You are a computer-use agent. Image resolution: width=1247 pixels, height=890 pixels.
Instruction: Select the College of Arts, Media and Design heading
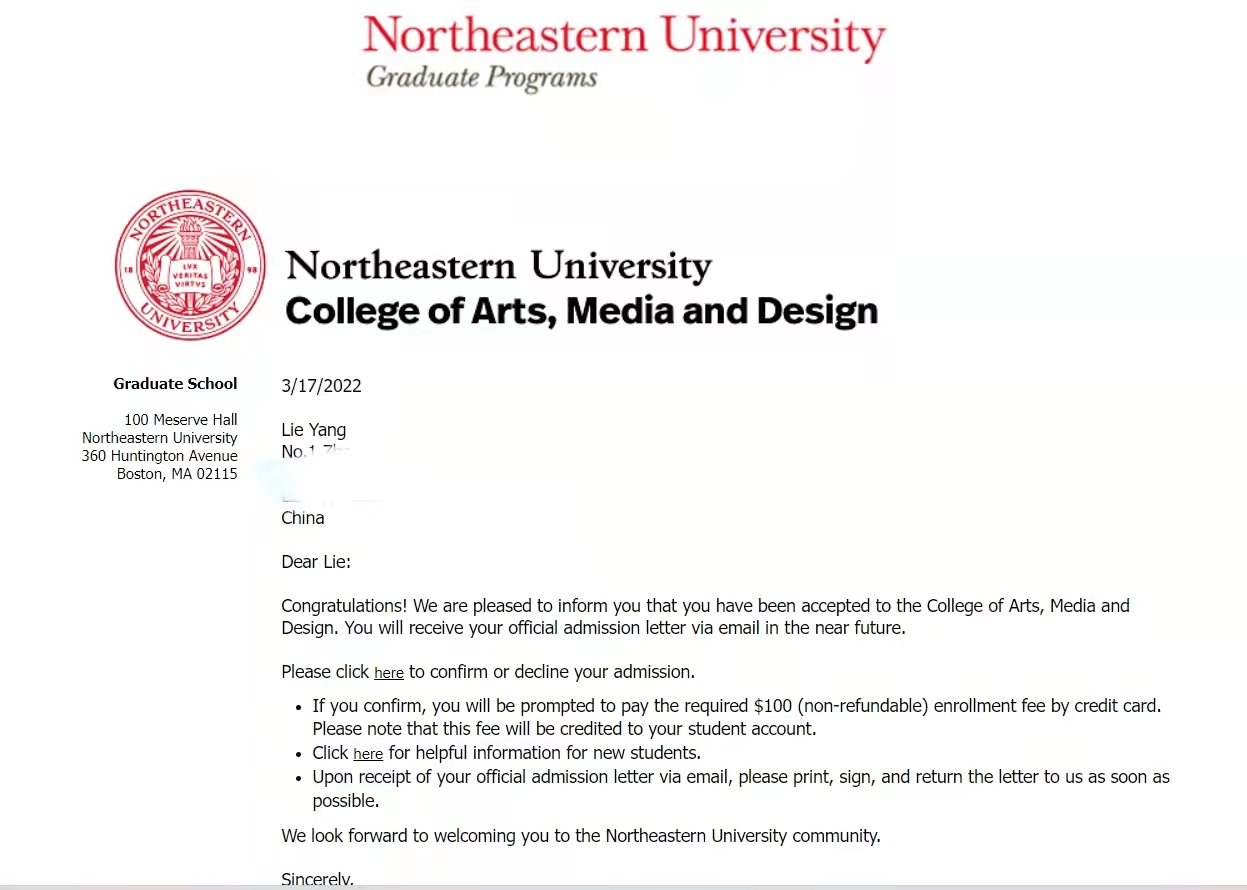click(581, 311)
